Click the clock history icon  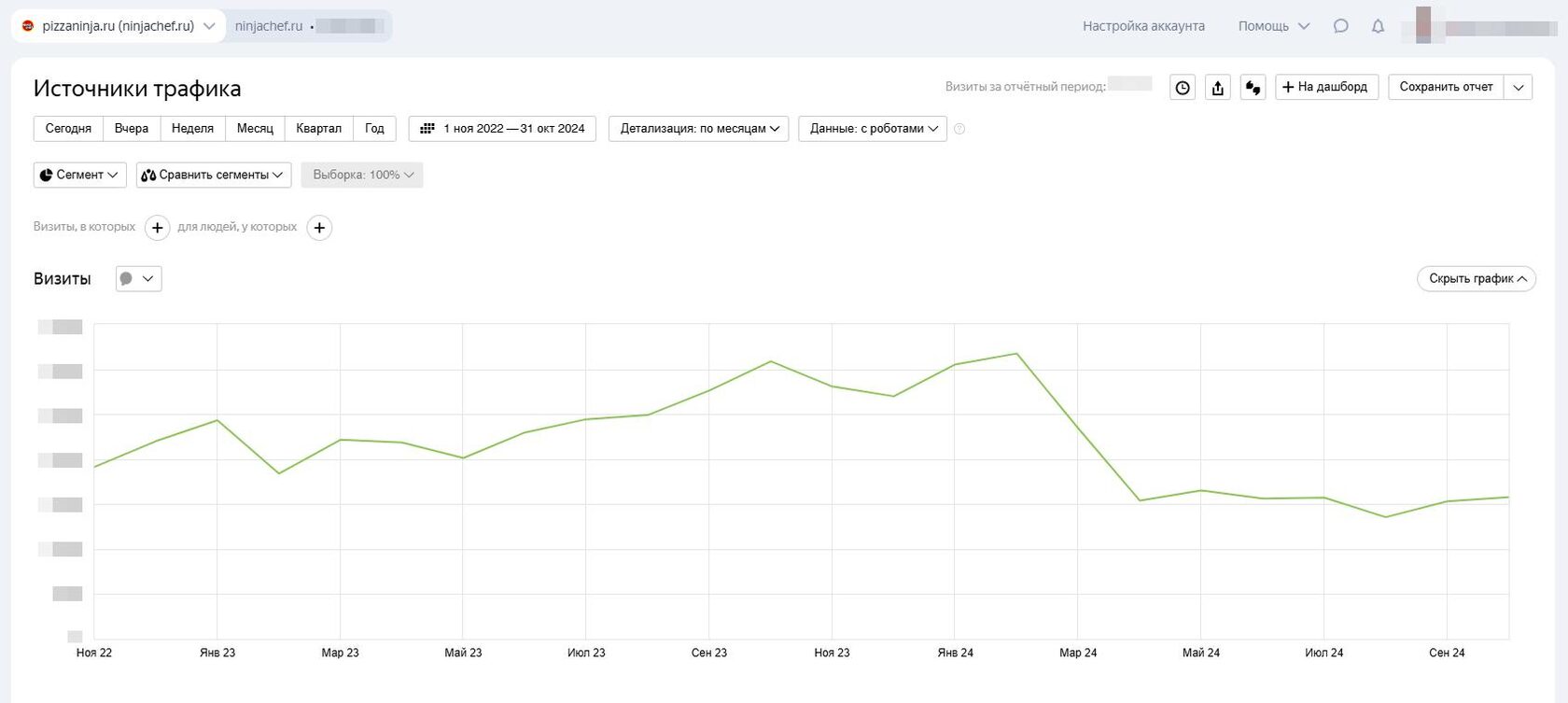[1183, 88]
